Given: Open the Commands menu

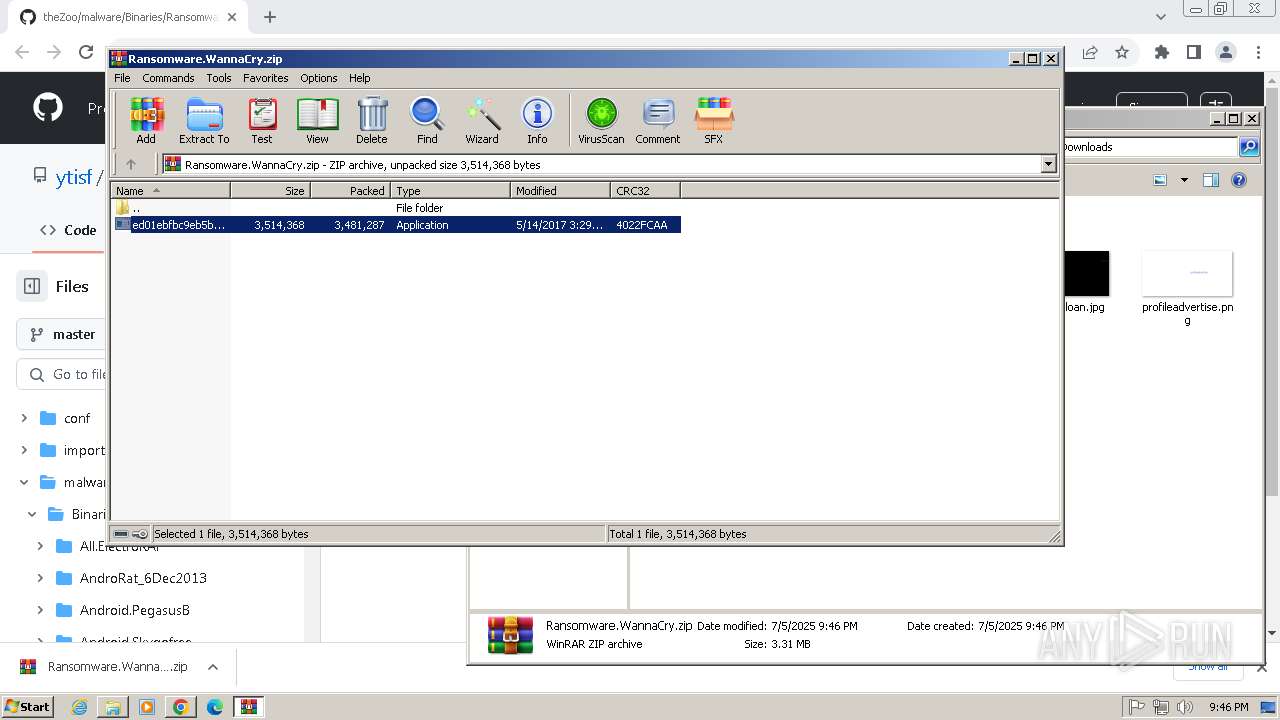Looking at the screenshot, I should [x=168, y=78].
